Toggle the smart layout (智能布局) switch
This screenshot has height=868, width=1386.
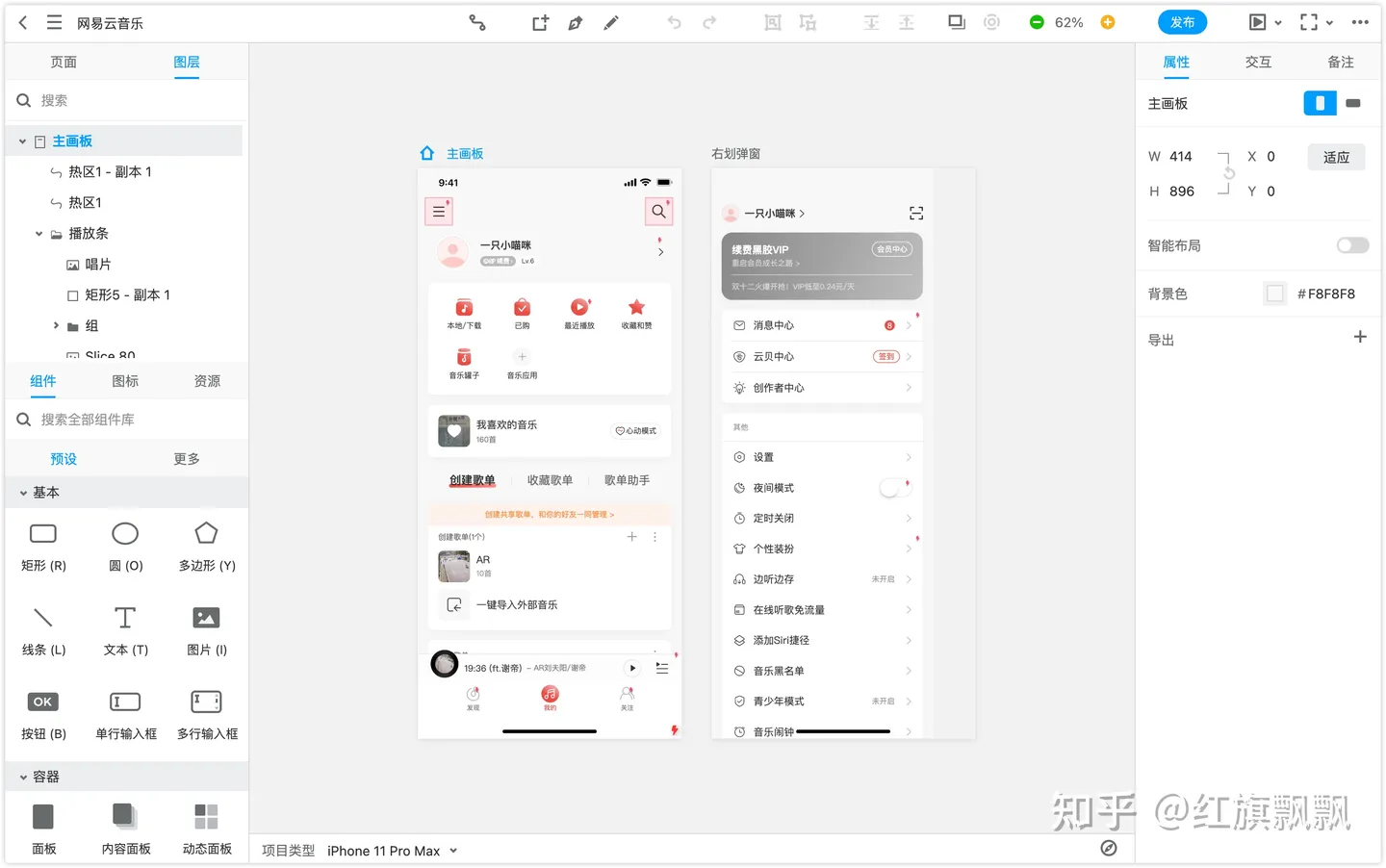[1352, 245]
